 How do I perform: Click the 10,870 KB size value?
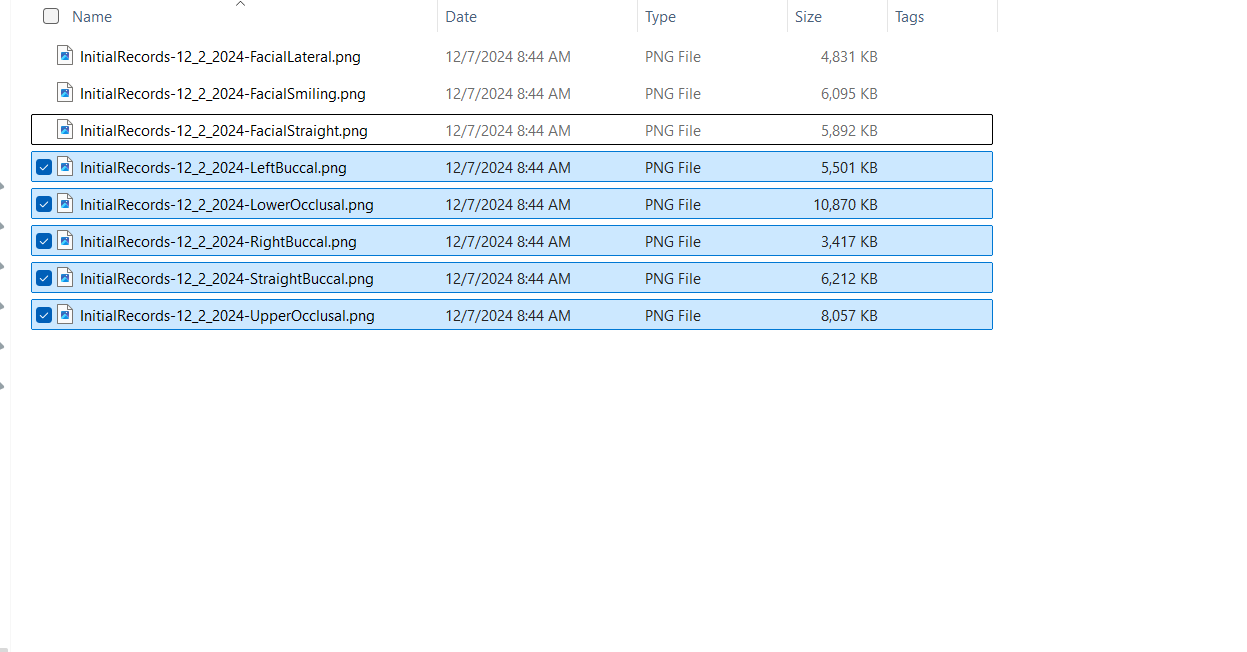845,205
